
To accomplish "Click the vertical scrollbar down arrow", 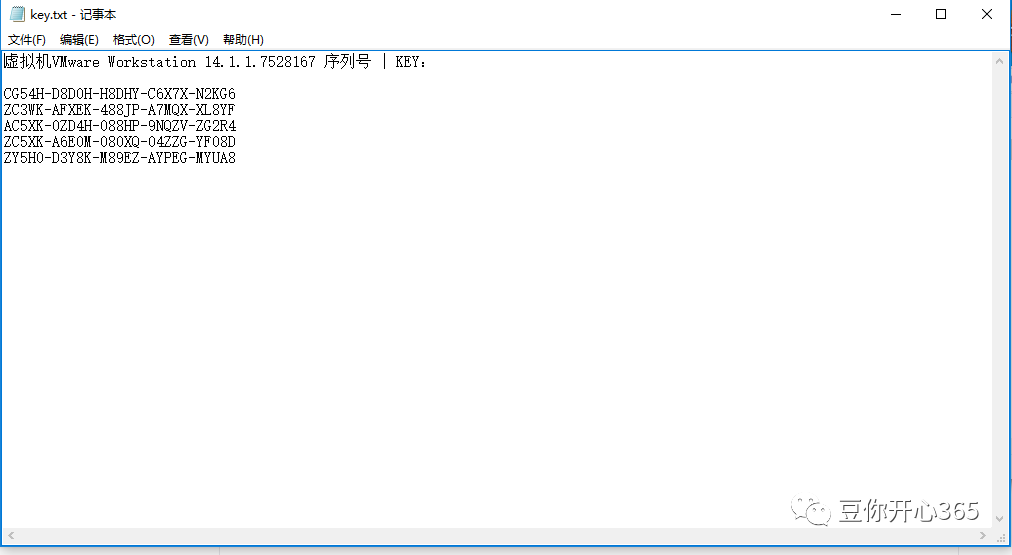I will tap(1000, 519).
